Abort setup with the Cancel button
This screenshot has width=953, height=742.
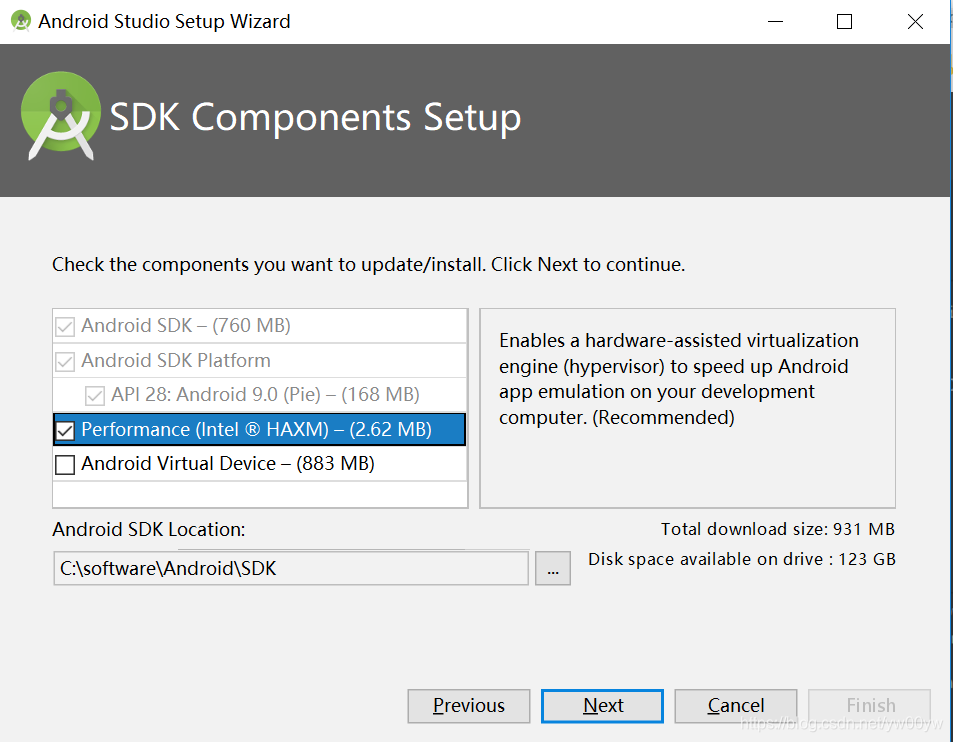[x=735, y=706]
